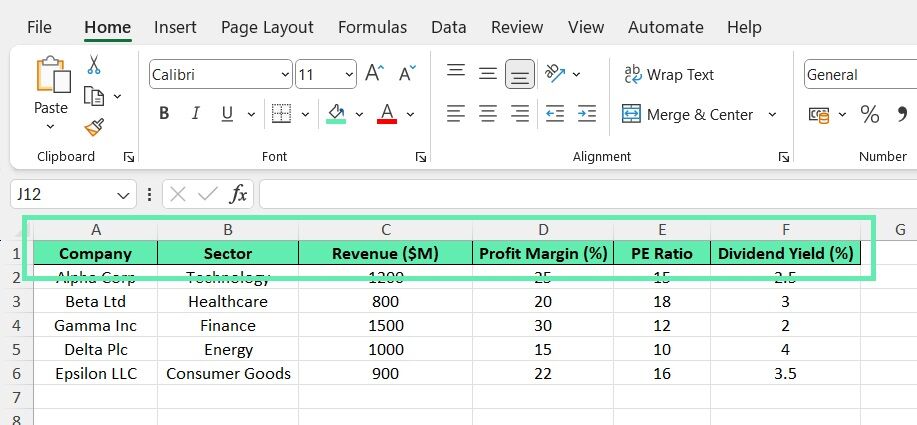
Task: Open the Copy options dropdown arrow
Action: click(117, 96)
